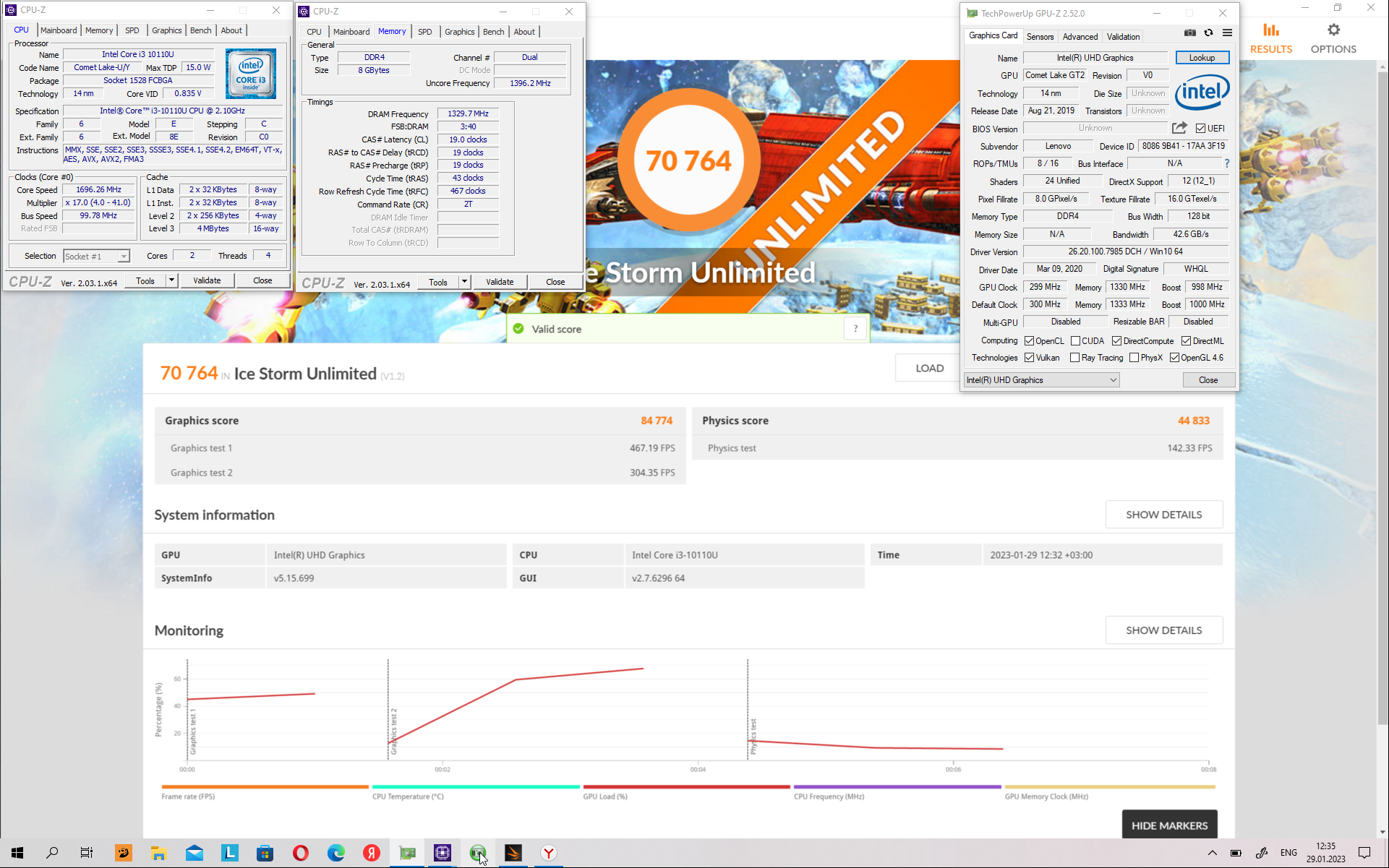Click Close button in GPU-Z

(x=1208, y=380)
